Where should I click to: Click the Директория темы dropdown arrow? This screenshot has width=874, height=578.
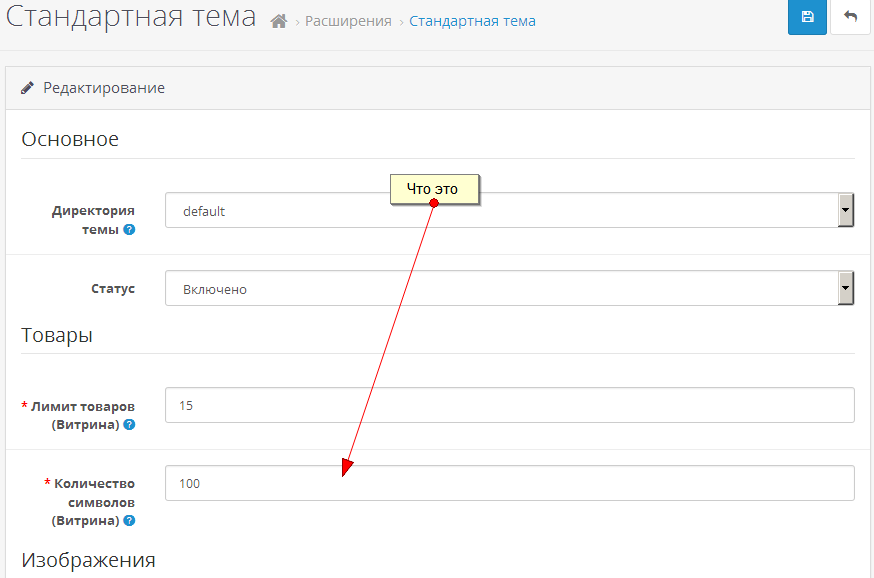tap(846, 210)
